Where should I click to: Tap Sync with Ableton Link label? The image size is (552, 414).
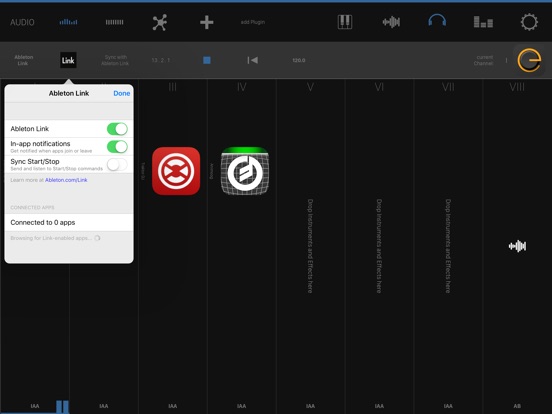pos(115,60)
